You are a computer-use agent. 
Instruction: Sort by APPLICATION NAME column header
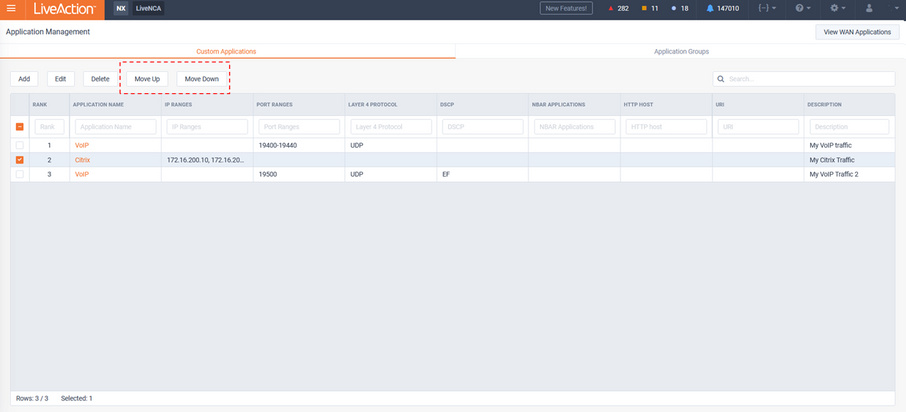pyautogui.click(x=98, y=105)
